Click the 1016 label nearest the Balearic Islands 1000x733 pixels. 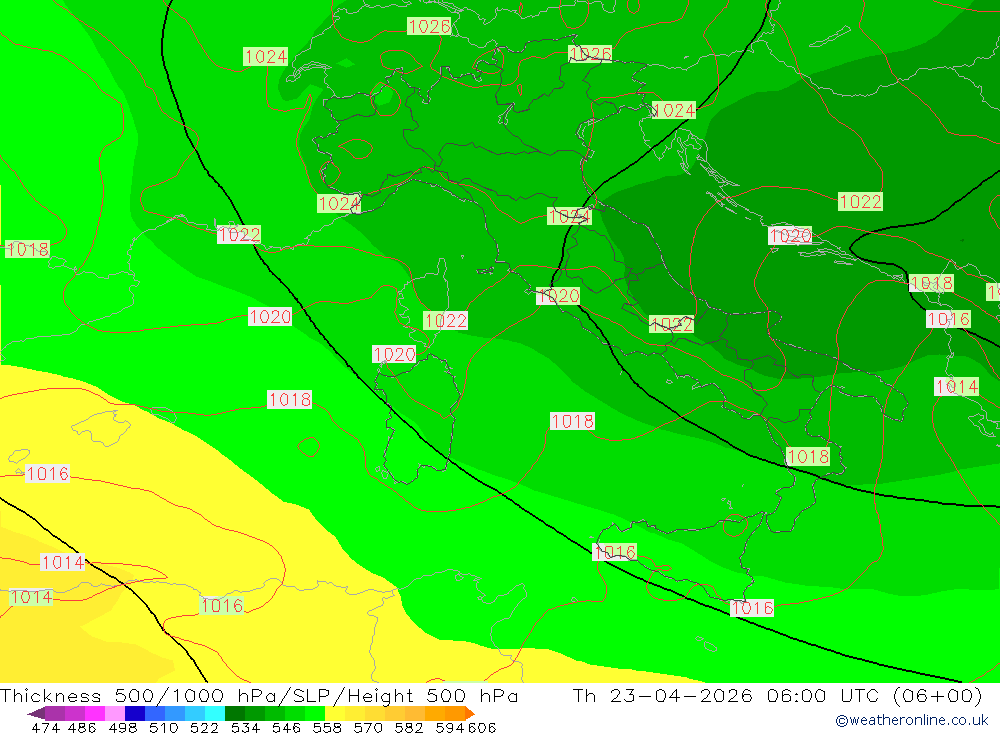point(48,473)
